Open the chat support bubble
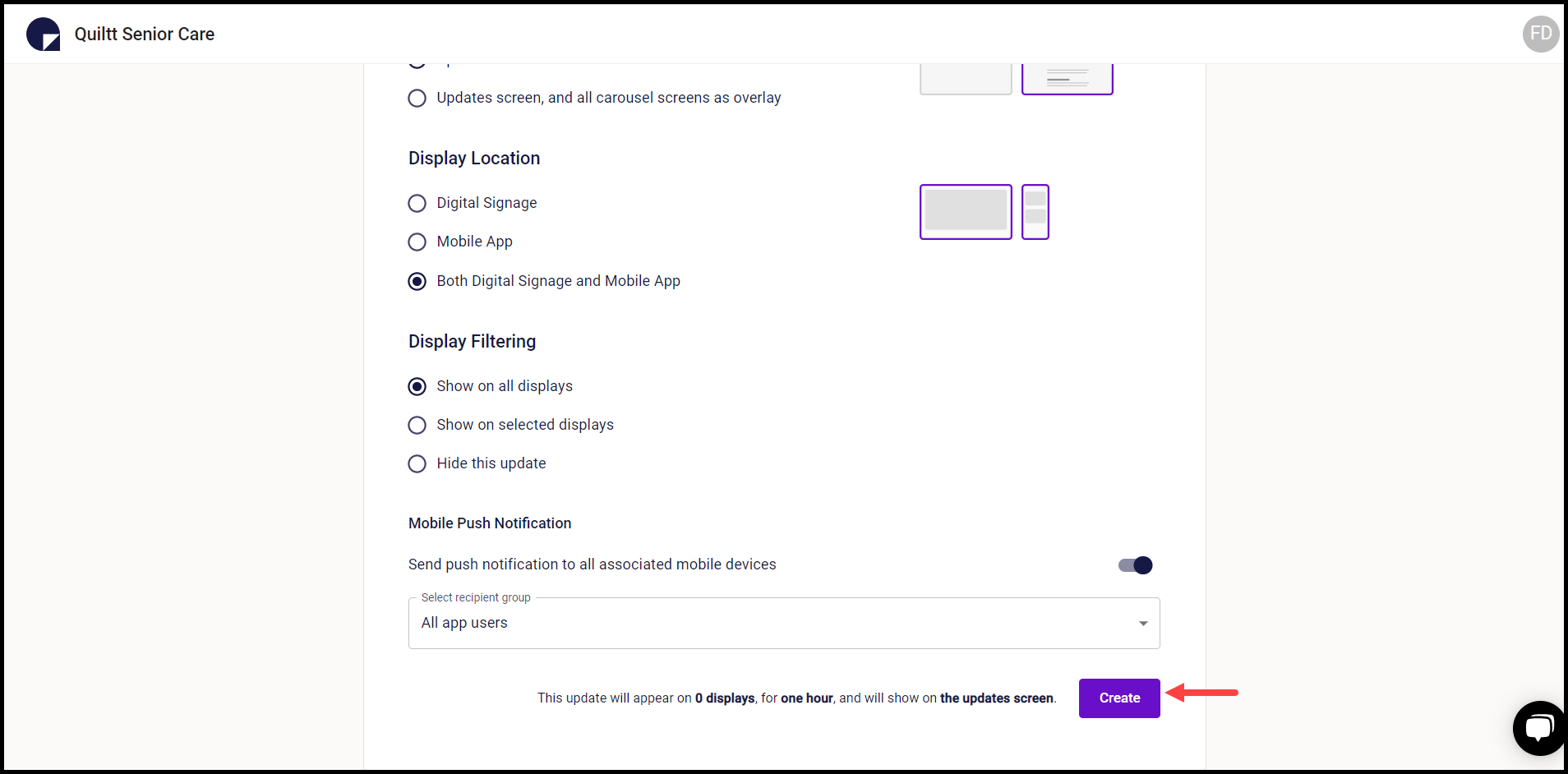1568x774 pixels. pyautogui.click(x=1538, y=728)
